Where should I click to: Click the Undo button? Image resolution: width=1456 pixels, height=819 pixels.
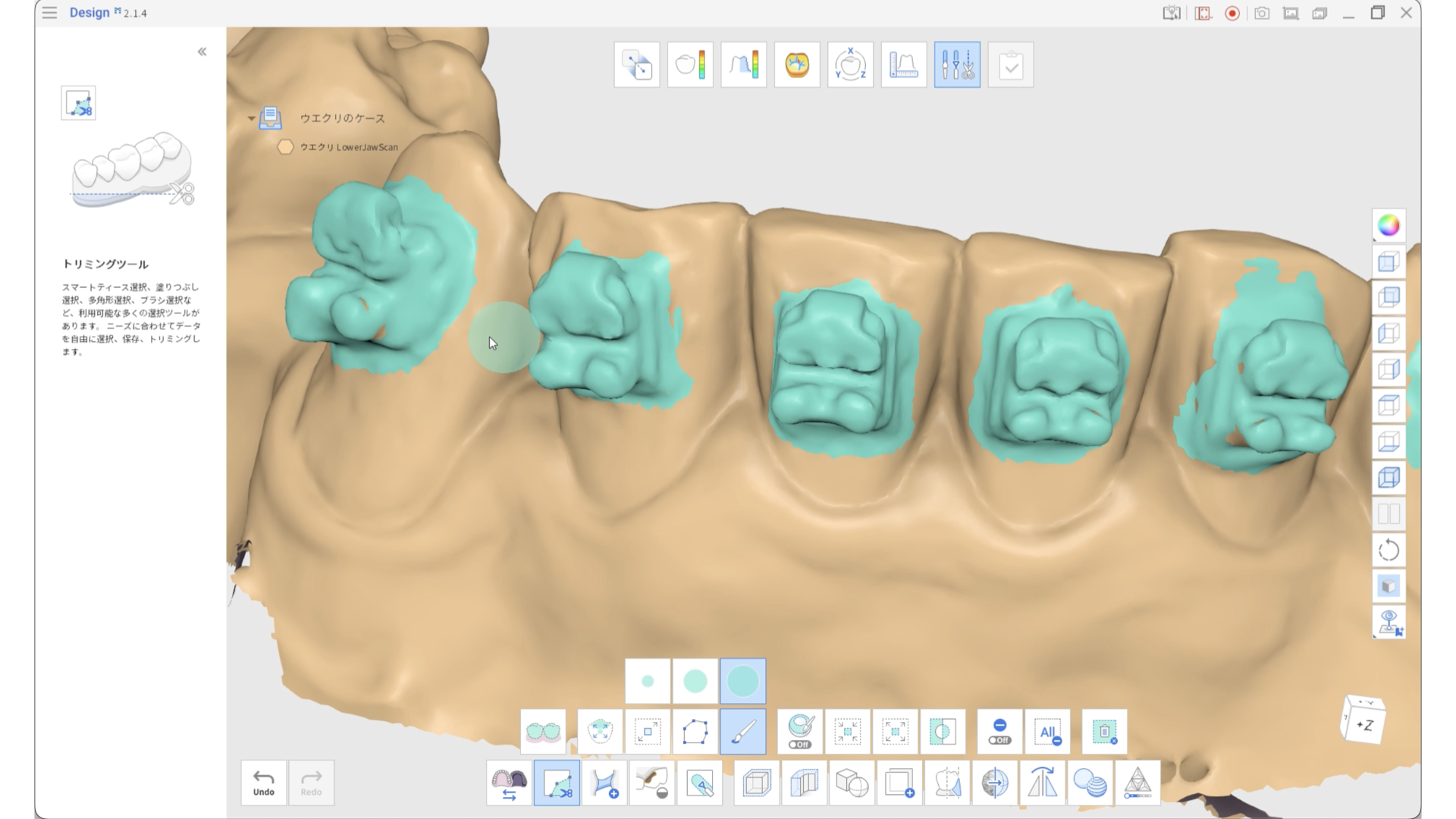263,783
